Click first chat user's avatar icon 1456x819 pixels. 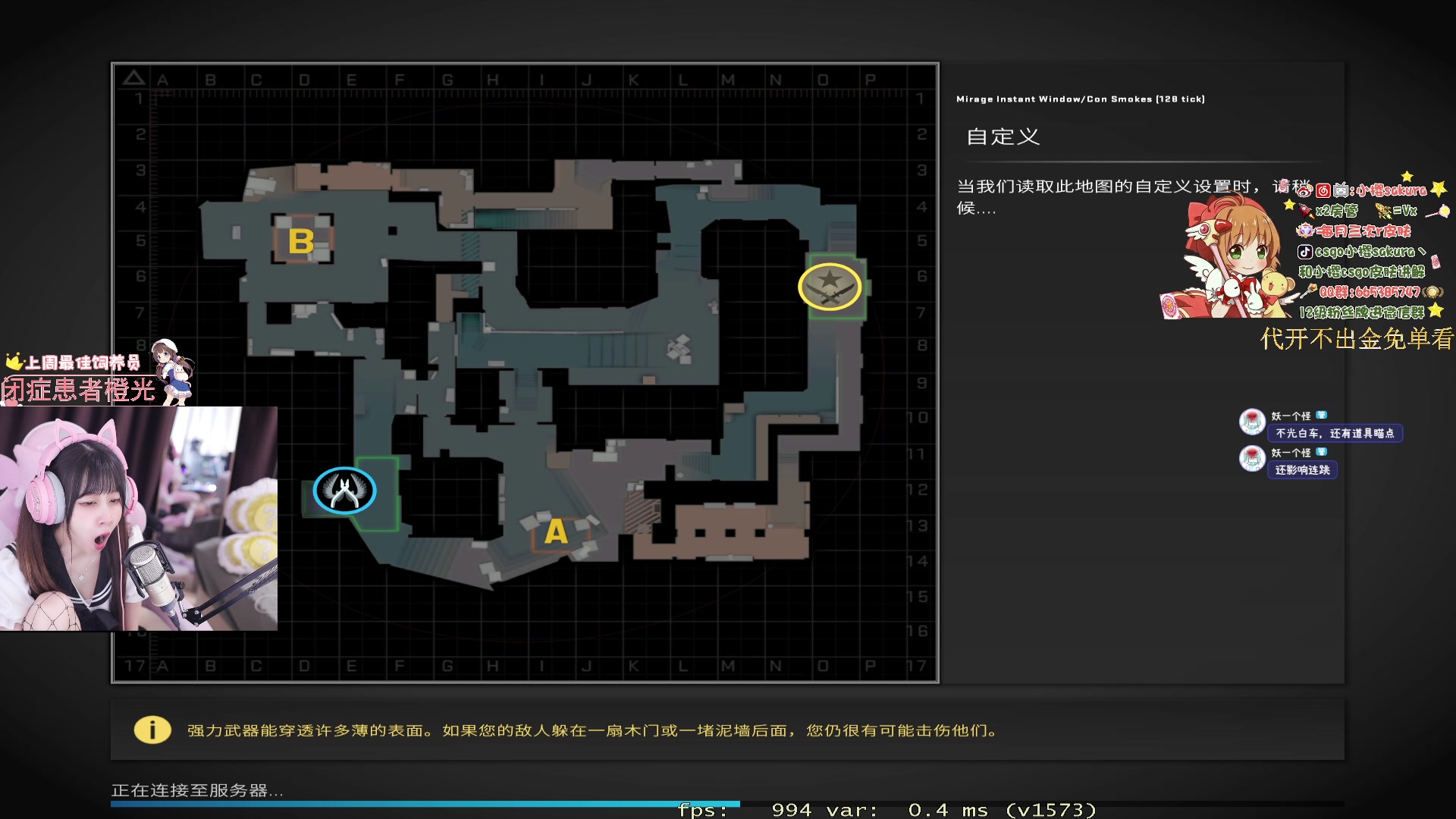tap(1252, 422)
